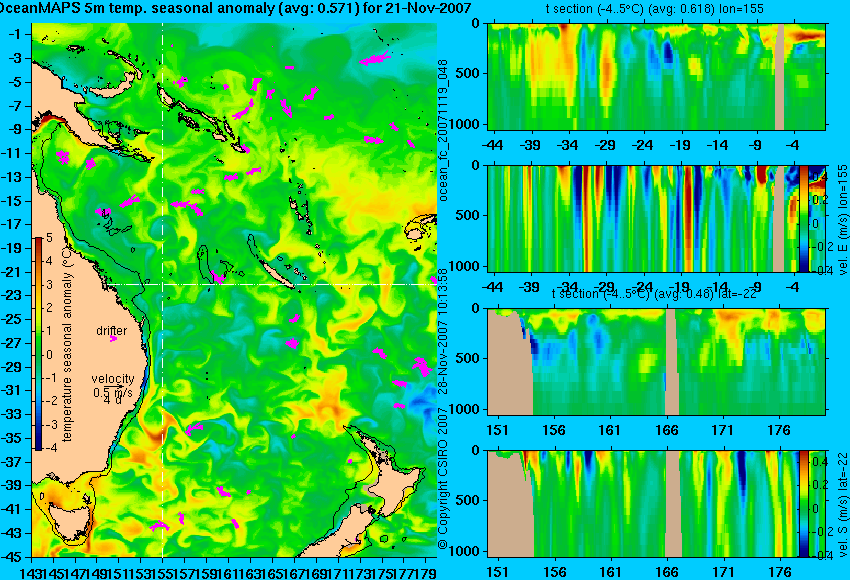The image size is (850, 580).
Task: Click the vel. S color scale bar
Action: tap(804, 504)
